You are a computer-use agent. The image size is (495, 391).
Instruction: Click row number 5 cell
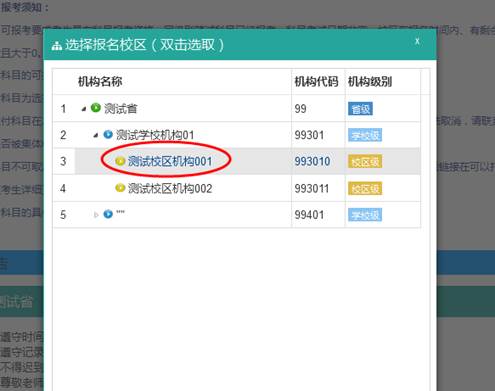click(x=63, y=215)
